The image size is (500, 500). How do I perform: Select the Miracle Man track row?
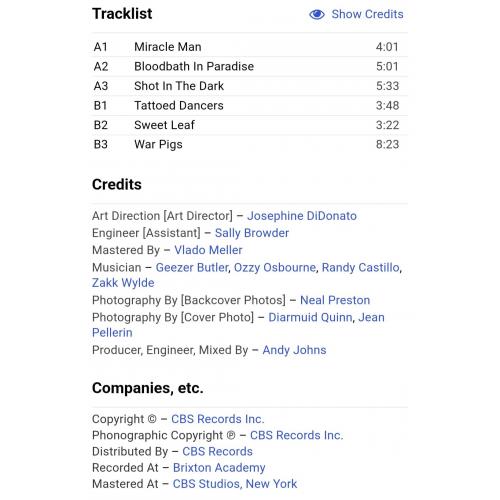pyautogui.click(x=250, y=47)
